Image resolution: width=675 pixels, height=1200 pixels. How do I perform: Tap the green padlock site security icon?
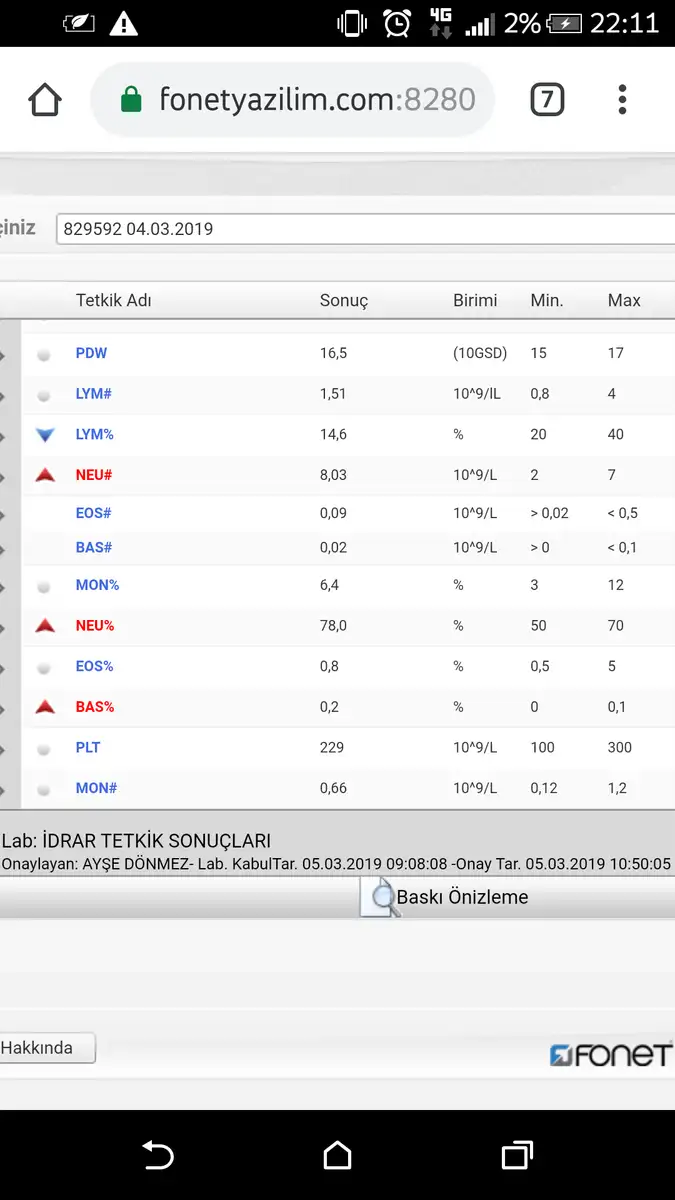pyautogui.click(x=131, y=100)
